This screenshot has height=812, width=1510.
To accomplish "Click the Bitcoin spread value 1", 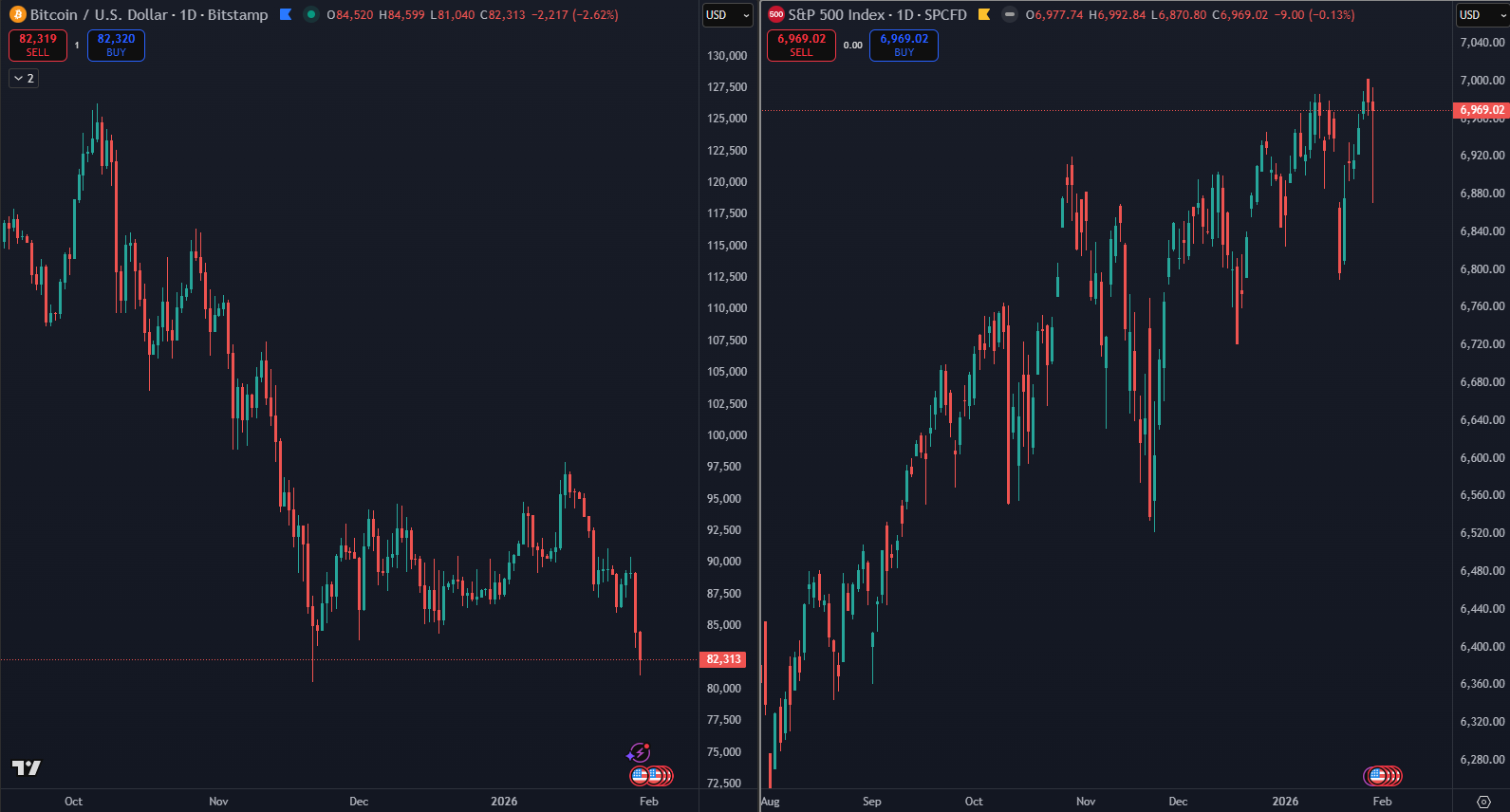I will [77, 46].
